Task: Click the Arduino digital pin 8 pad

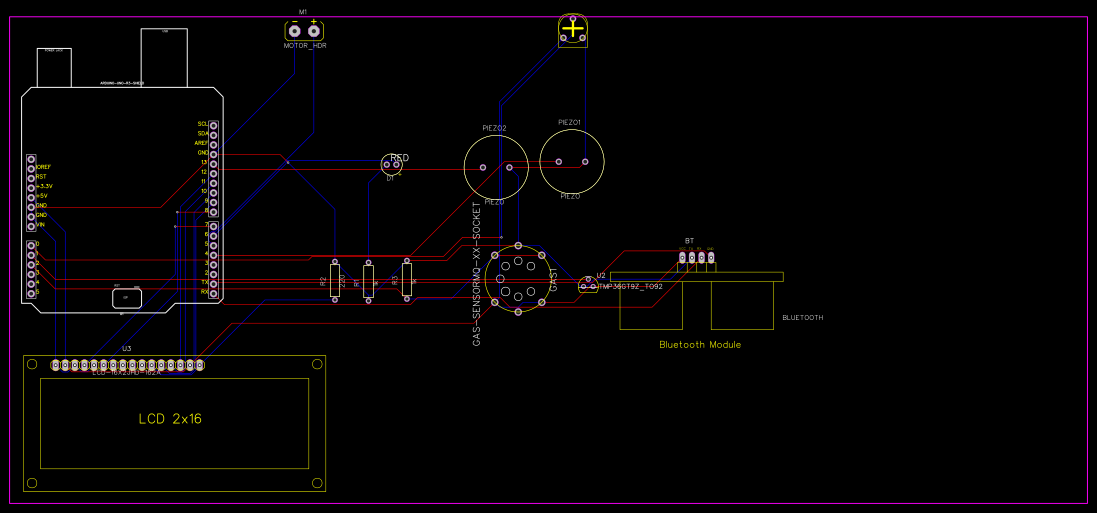Action: tap(213, 210)
